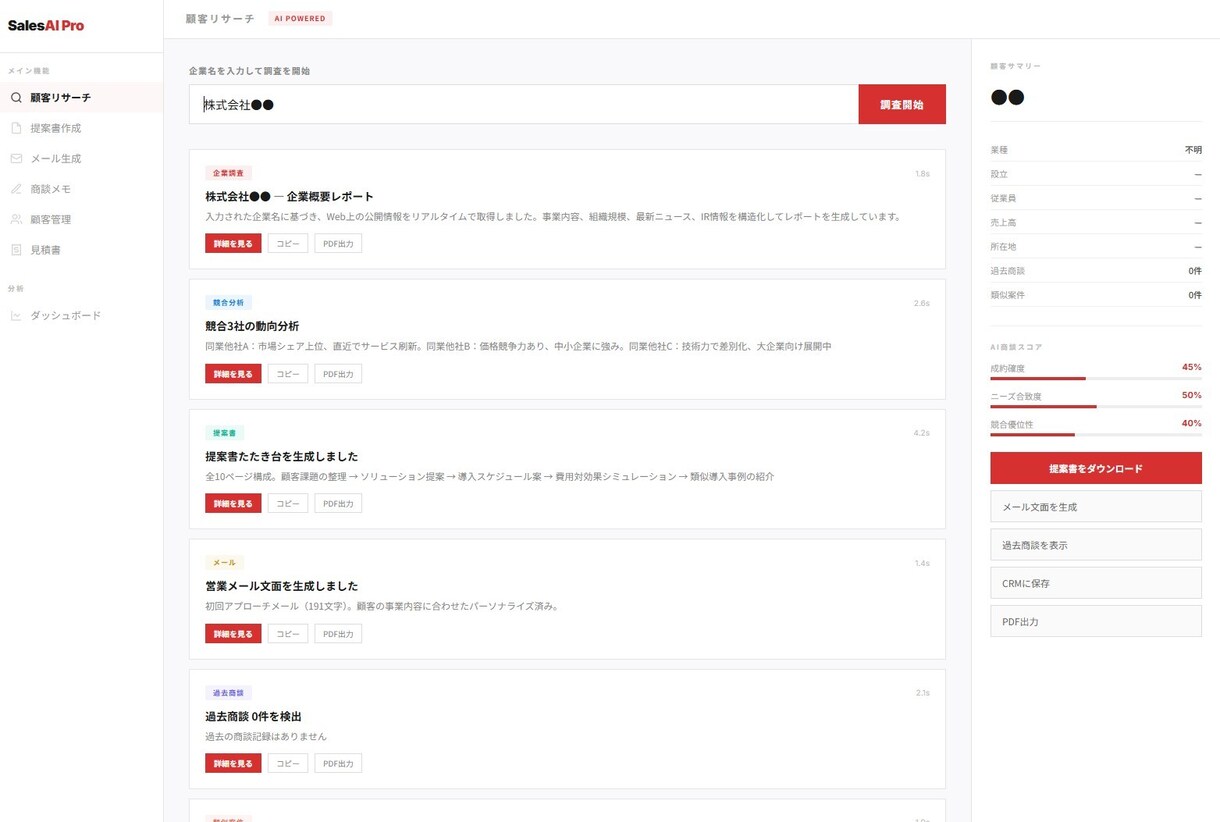Click CRMに保存 button
This screenshot has width=1220, height=822.
click(1096, 583)
